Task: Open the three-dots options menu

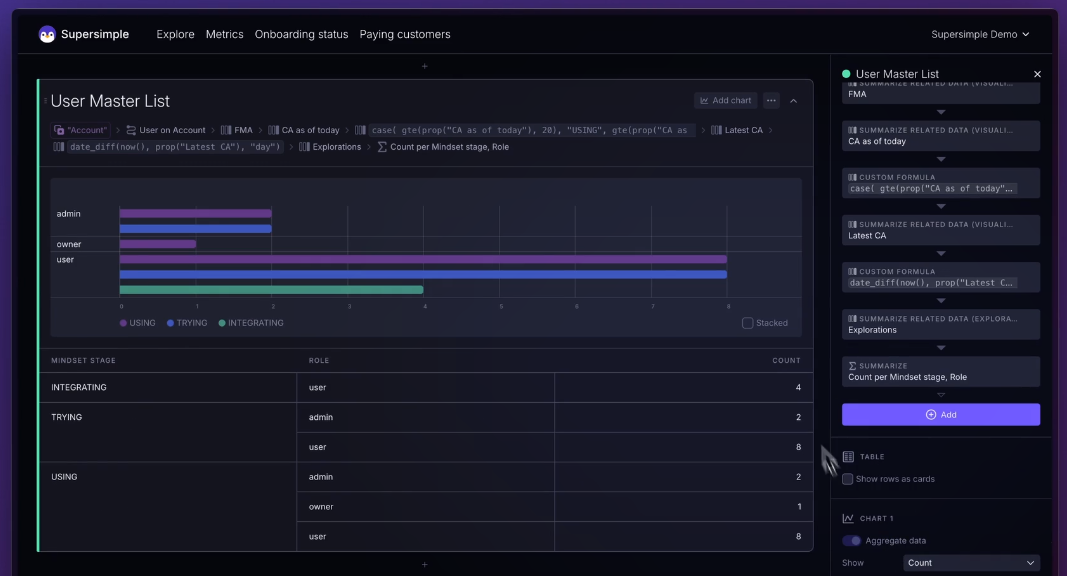Action: (771, 101)
